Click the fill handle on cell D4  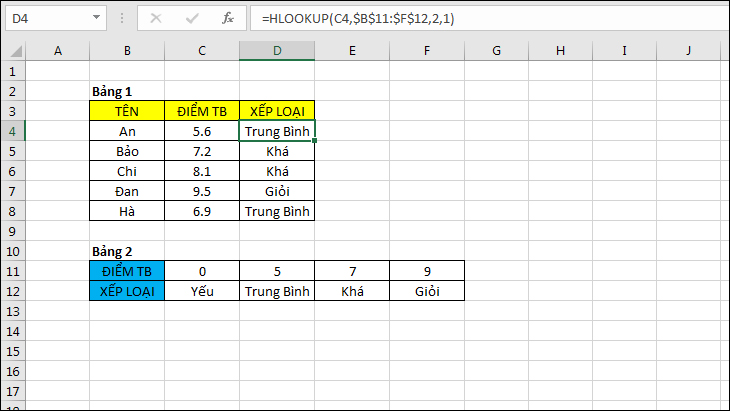315,141
